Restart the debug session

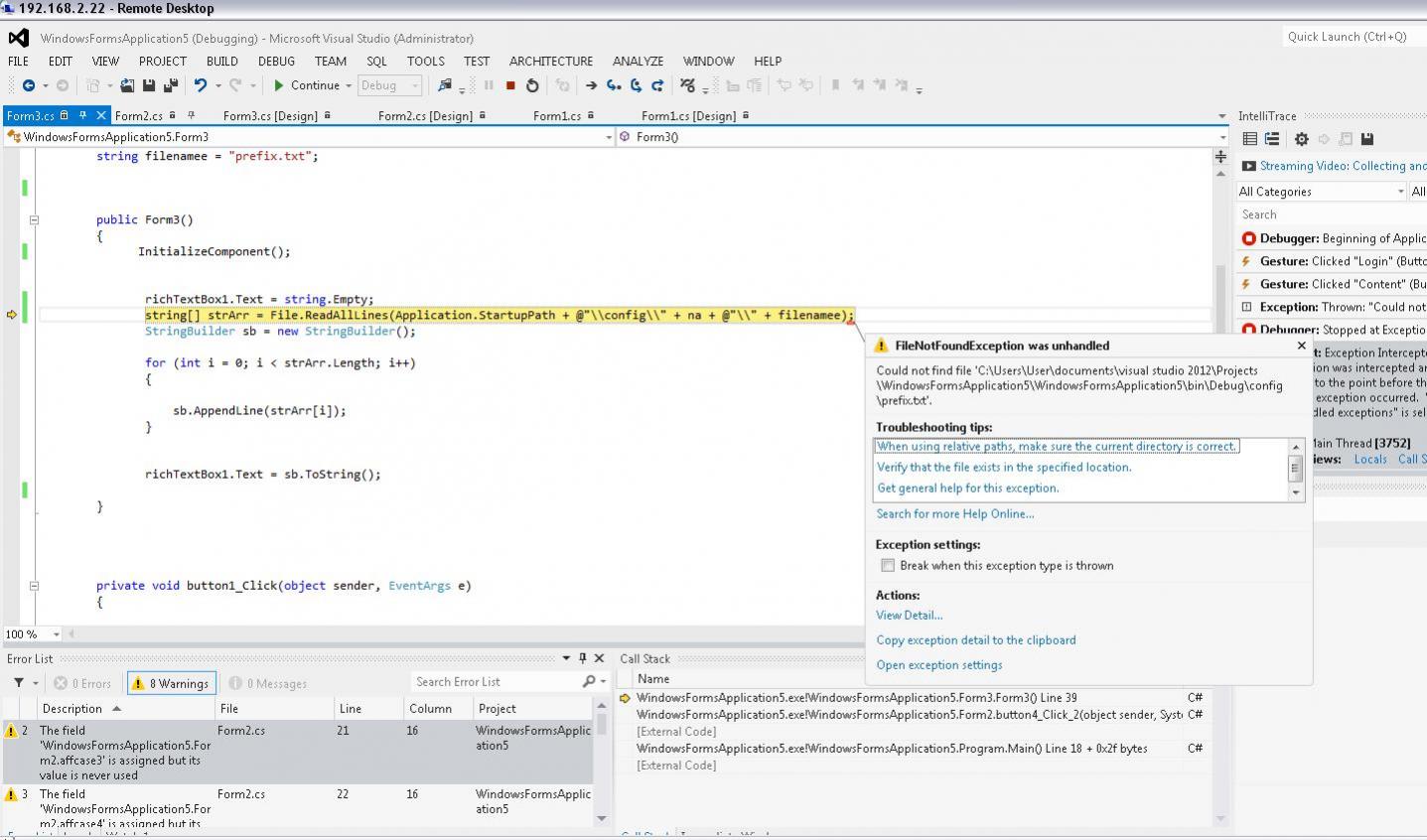pyautogui.click(x=532, y=85)
